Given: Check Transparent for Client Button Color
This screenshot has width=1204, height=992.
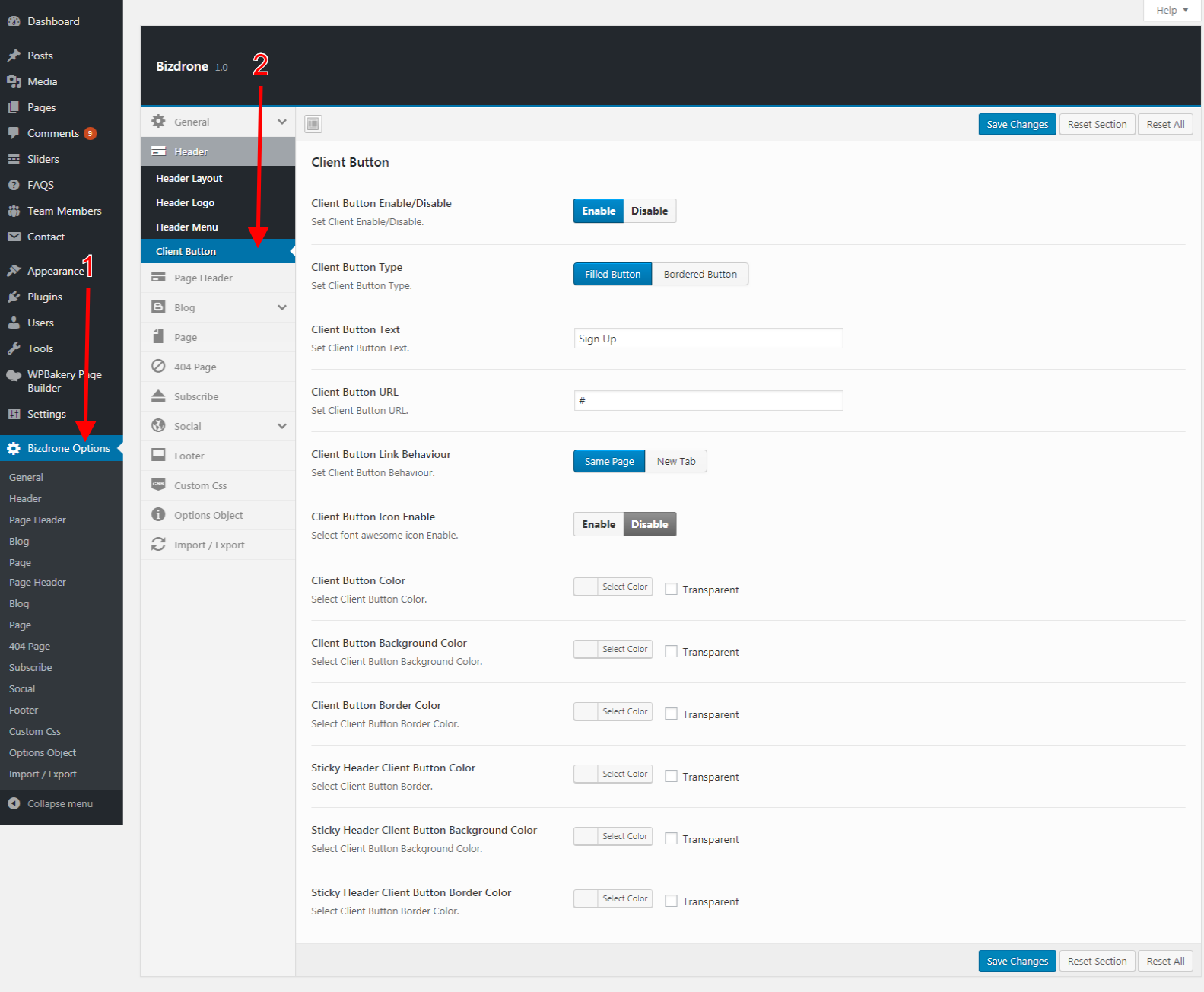Looking at the screenshot, I should coord(671,589).
